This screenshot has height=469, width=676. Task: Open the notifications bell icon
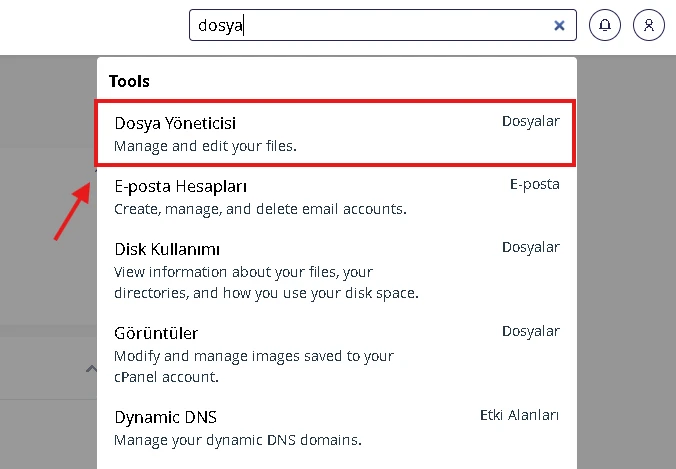click(605, 25)
